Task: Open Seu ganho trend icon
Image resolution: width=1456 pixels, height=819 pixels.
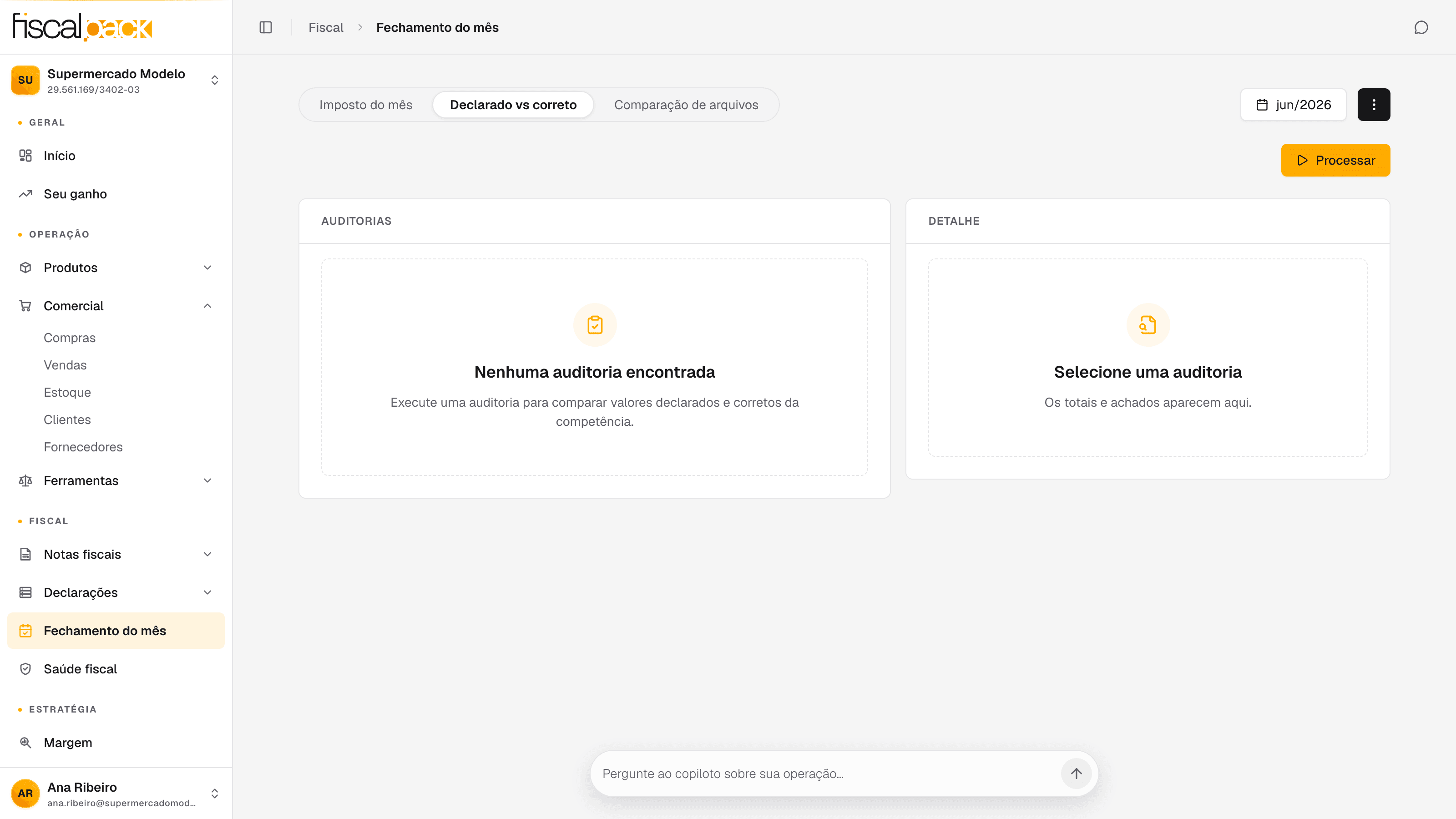Action: coord(25,194)
